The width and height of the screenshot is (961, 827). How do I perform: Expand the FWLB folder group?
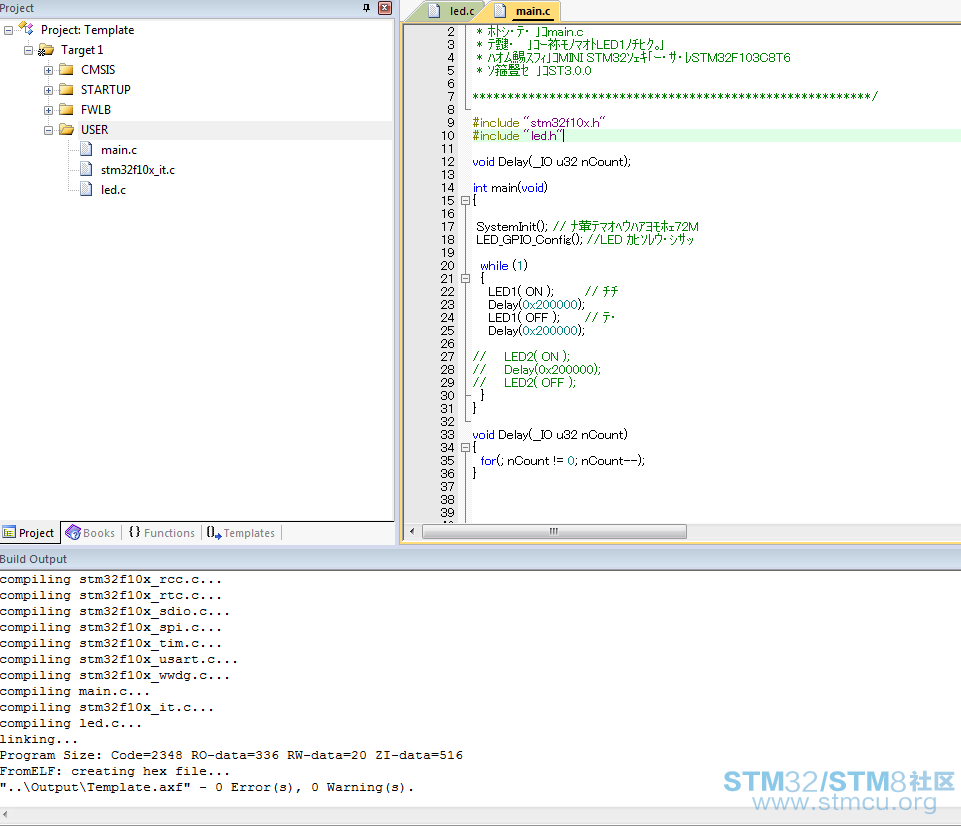tap(48, 110)
